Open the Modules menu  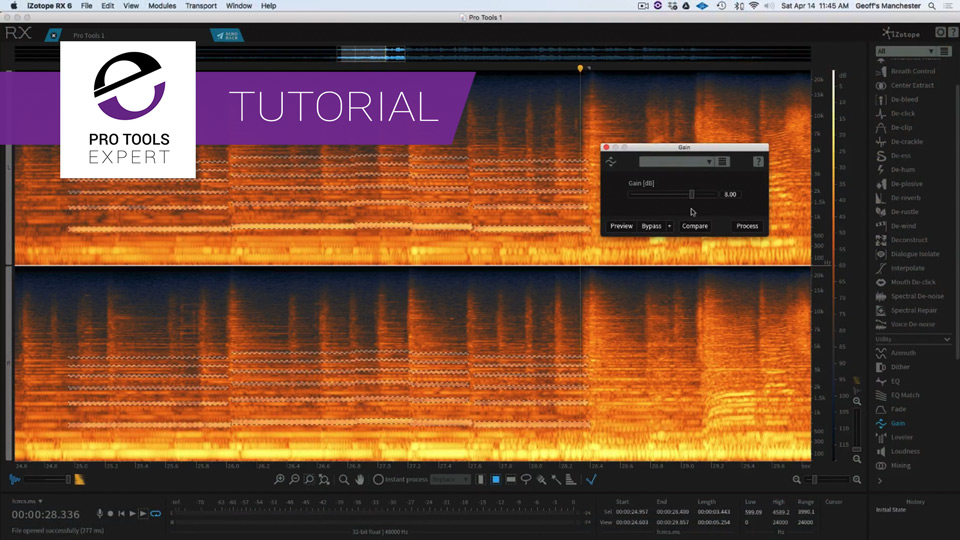click(162, 6)
